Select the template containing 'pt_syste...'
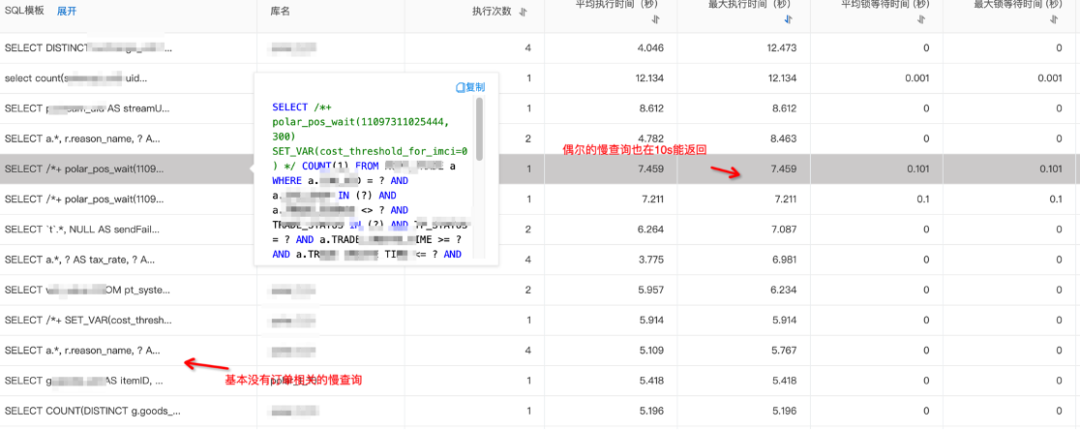1080x430 pixels. tap(85, 290)
